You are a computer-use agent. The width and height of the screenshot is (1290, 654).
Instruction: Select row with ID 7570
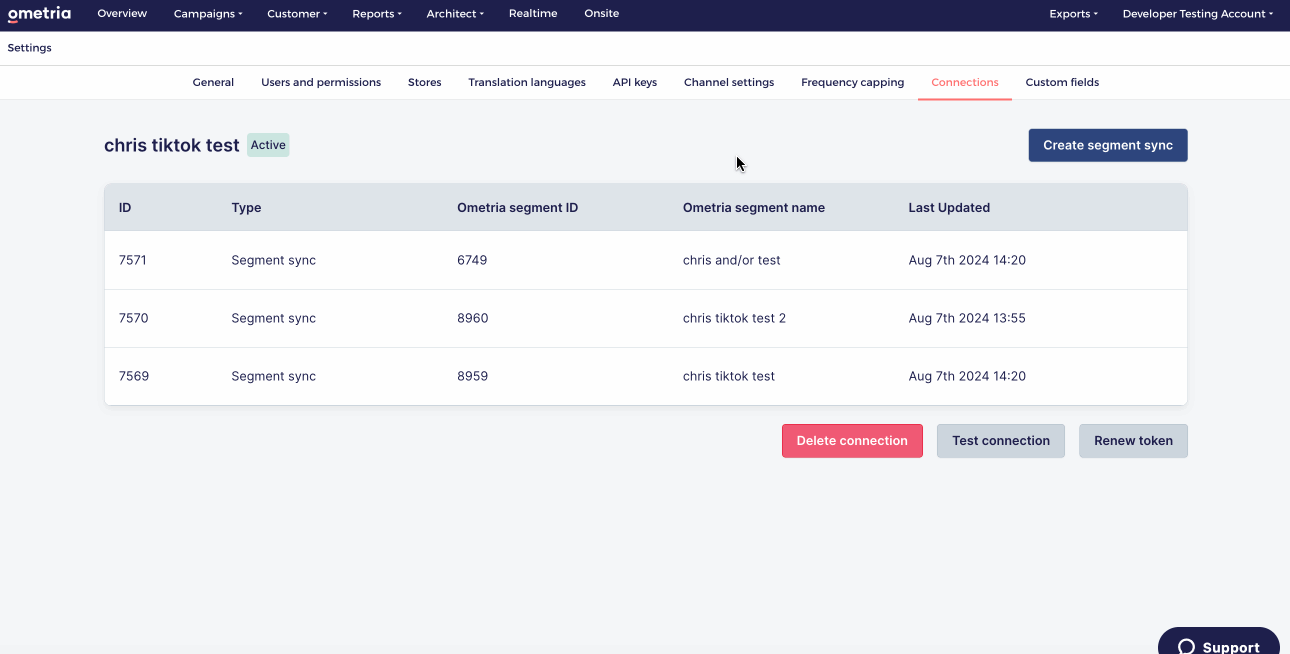click(x=646, y=318)
